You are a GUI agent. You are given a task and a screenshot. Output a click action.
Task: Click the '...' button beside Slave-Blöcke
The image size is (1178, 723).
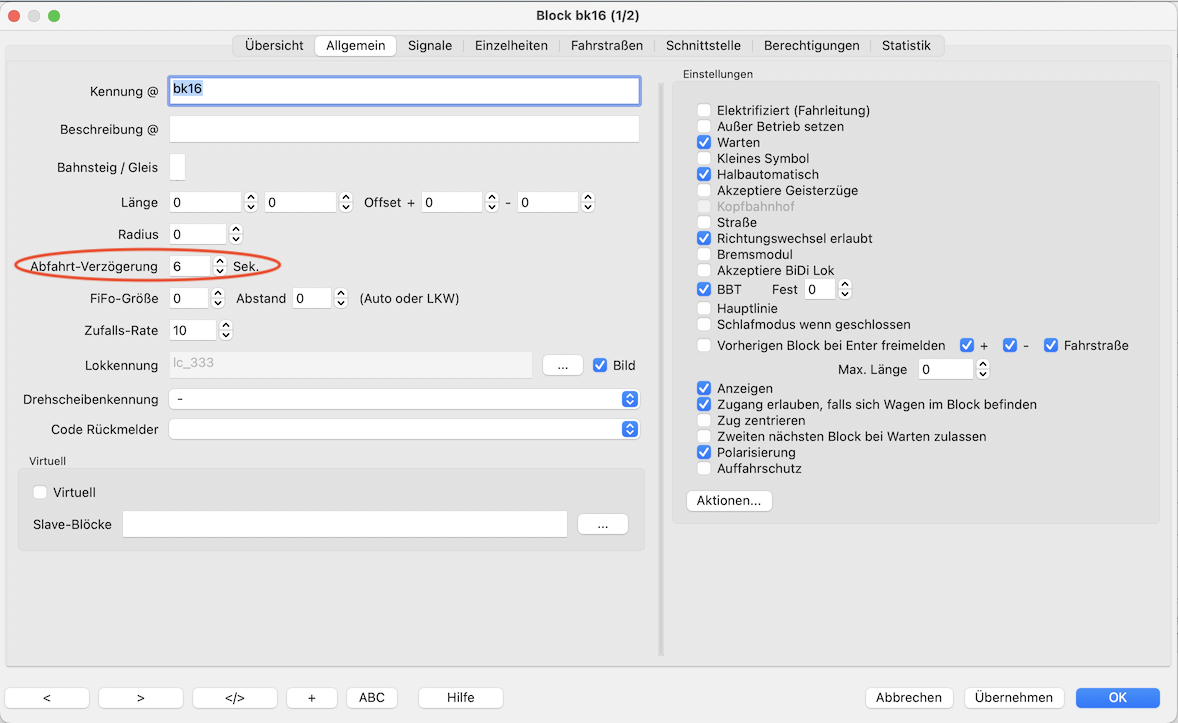601,525
